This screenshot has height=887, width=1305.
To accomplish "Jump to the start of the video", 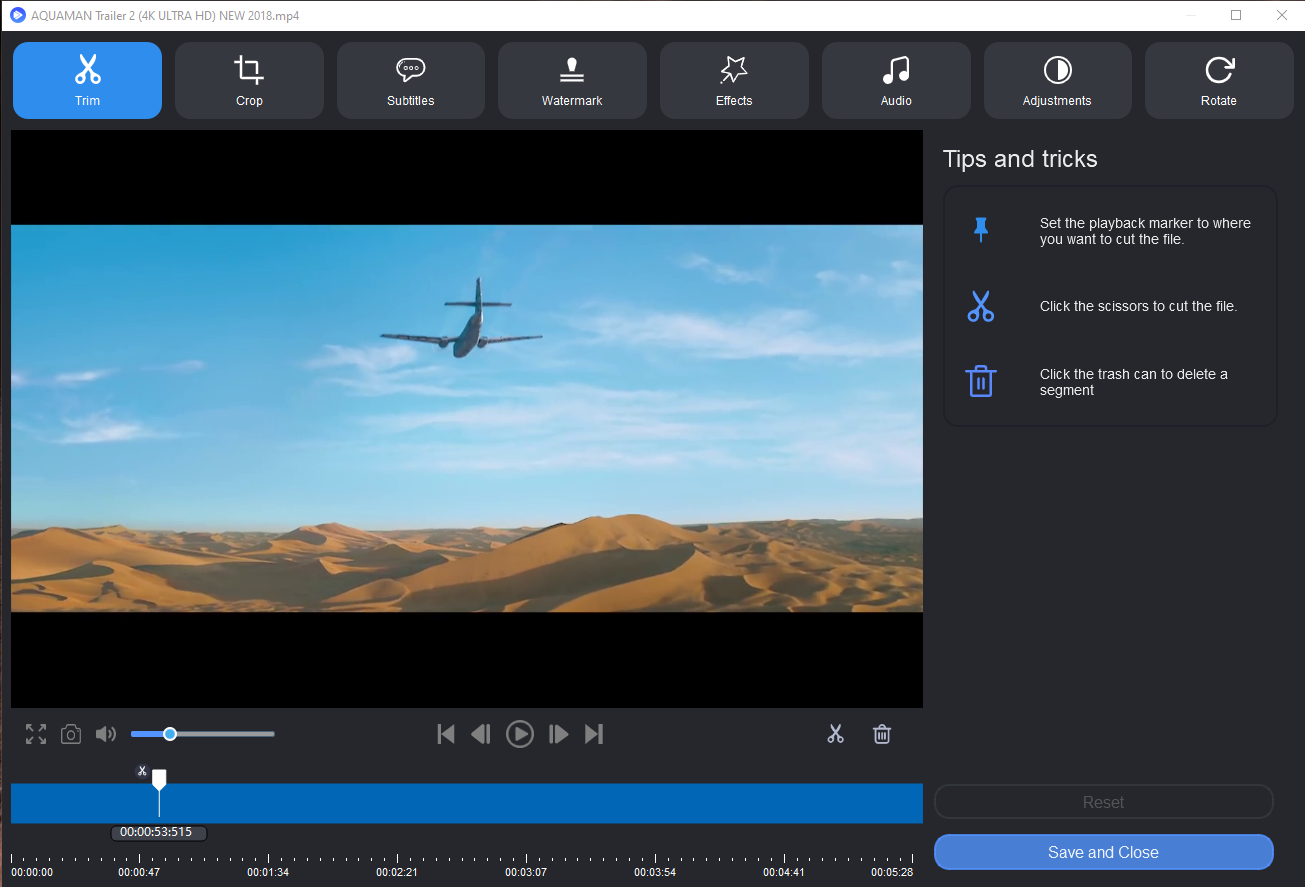I will point(446,734).
